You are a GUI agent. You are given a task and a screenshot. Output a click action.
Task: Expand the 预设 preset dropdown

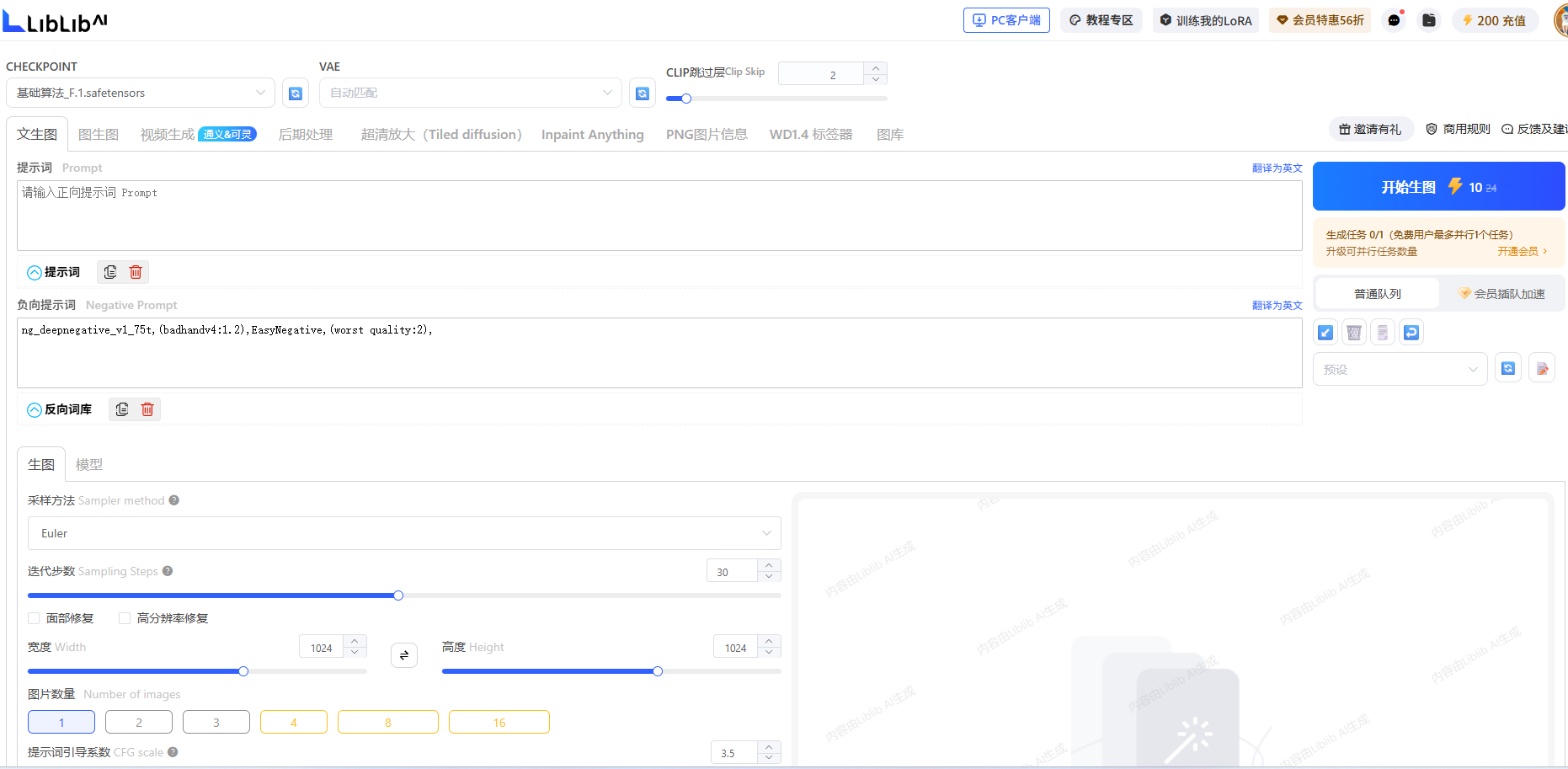tap(1400, 369)
